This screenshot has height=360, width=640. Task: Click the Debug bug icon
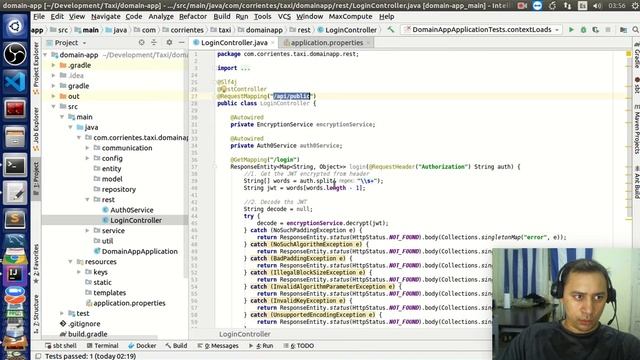point(583,30)
